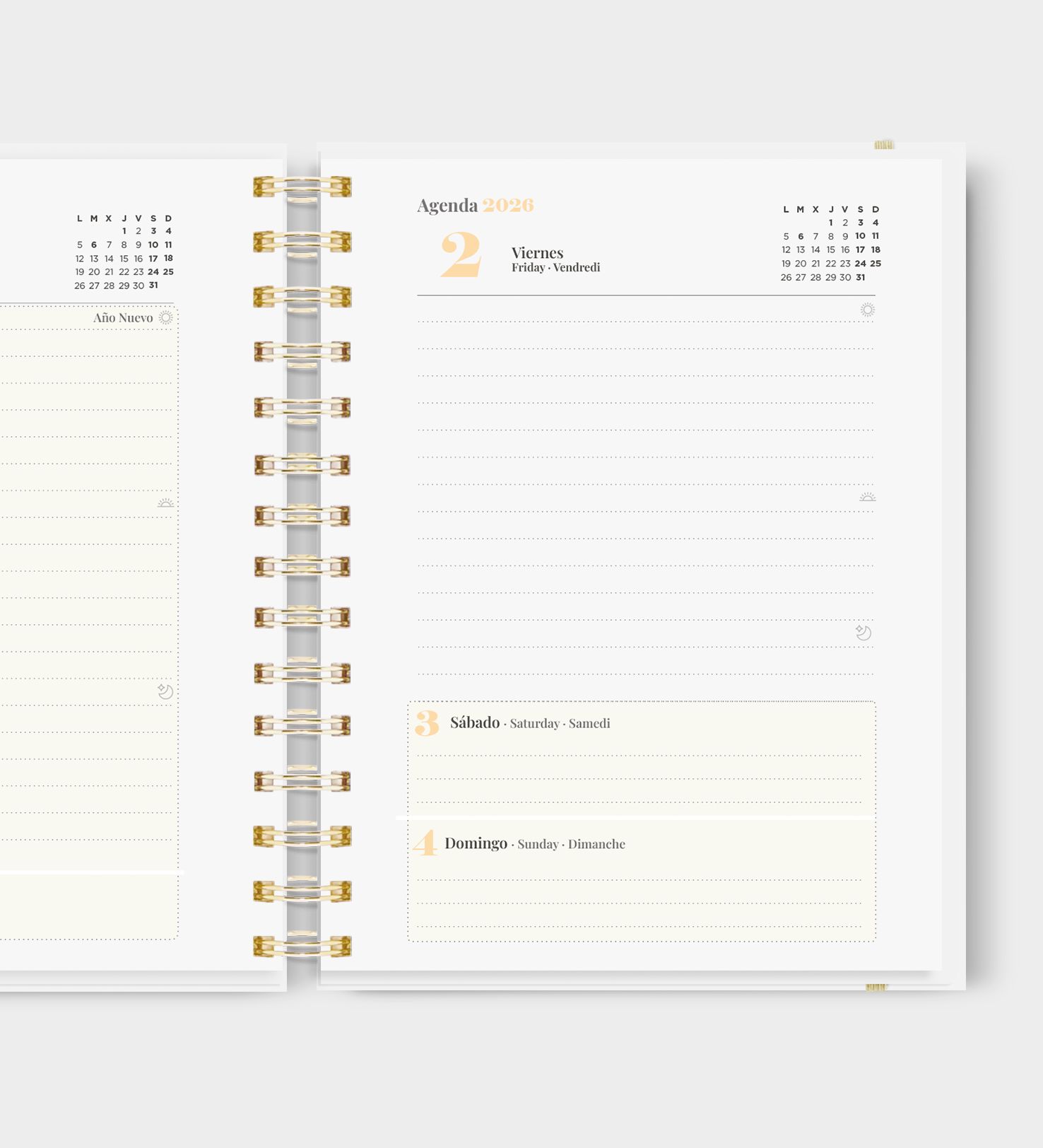Click day 11 in Año Nuevo page mini calendar
Screen dimensions: 1043x1148
(x=168, y=245)
